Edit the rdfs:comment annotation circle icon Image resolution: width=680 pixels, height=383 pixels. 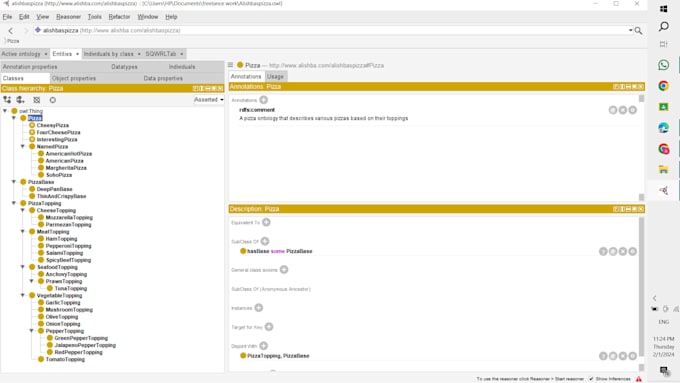(633, 110)
